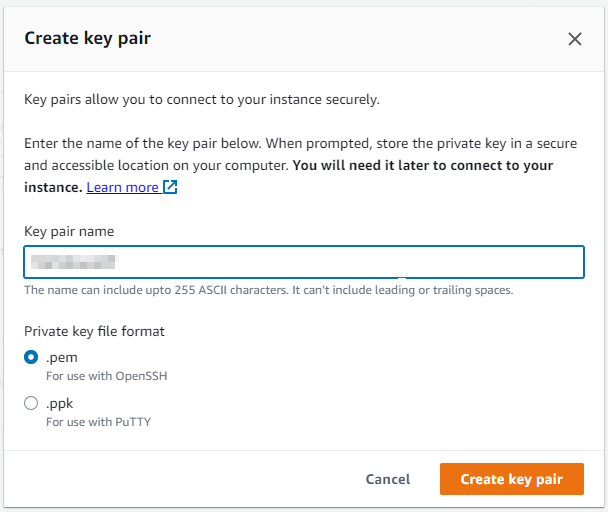This screenshot has width=608, height=512.
Task: Open the Learn more link
Action: [x=122, y=187]
